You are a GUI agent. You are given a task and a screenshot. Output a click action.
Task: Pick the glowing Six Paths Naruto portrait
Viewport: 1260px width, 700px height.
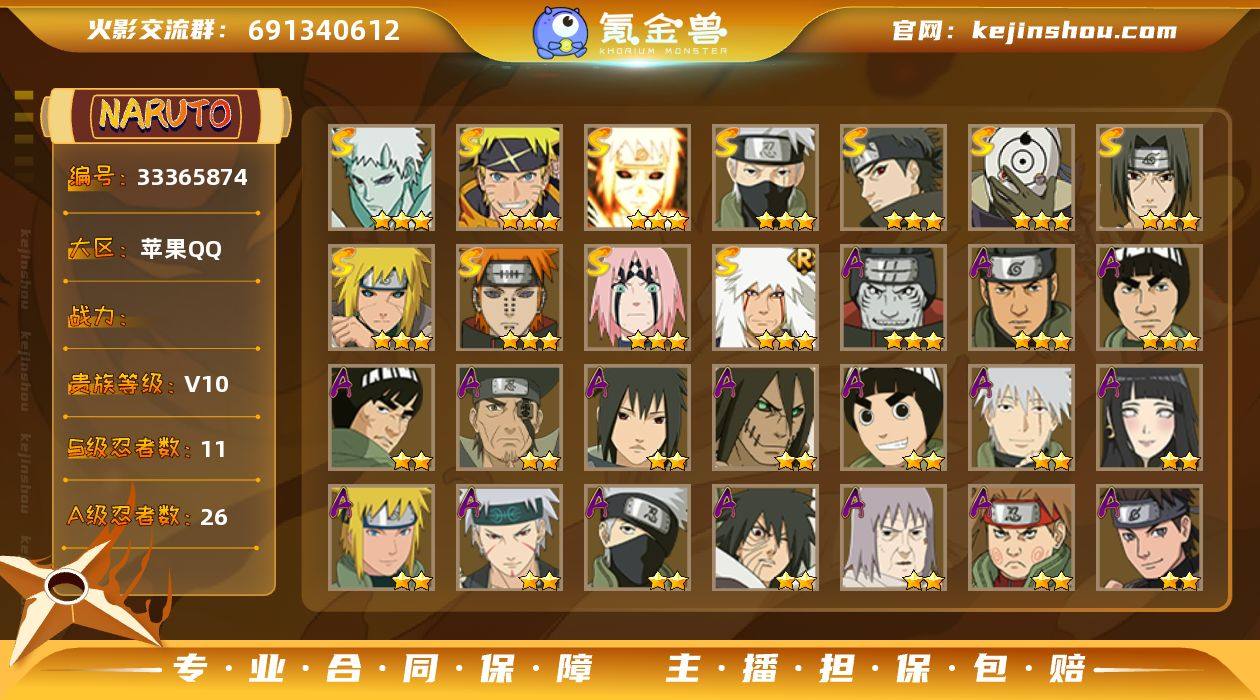tap(637, 177)
